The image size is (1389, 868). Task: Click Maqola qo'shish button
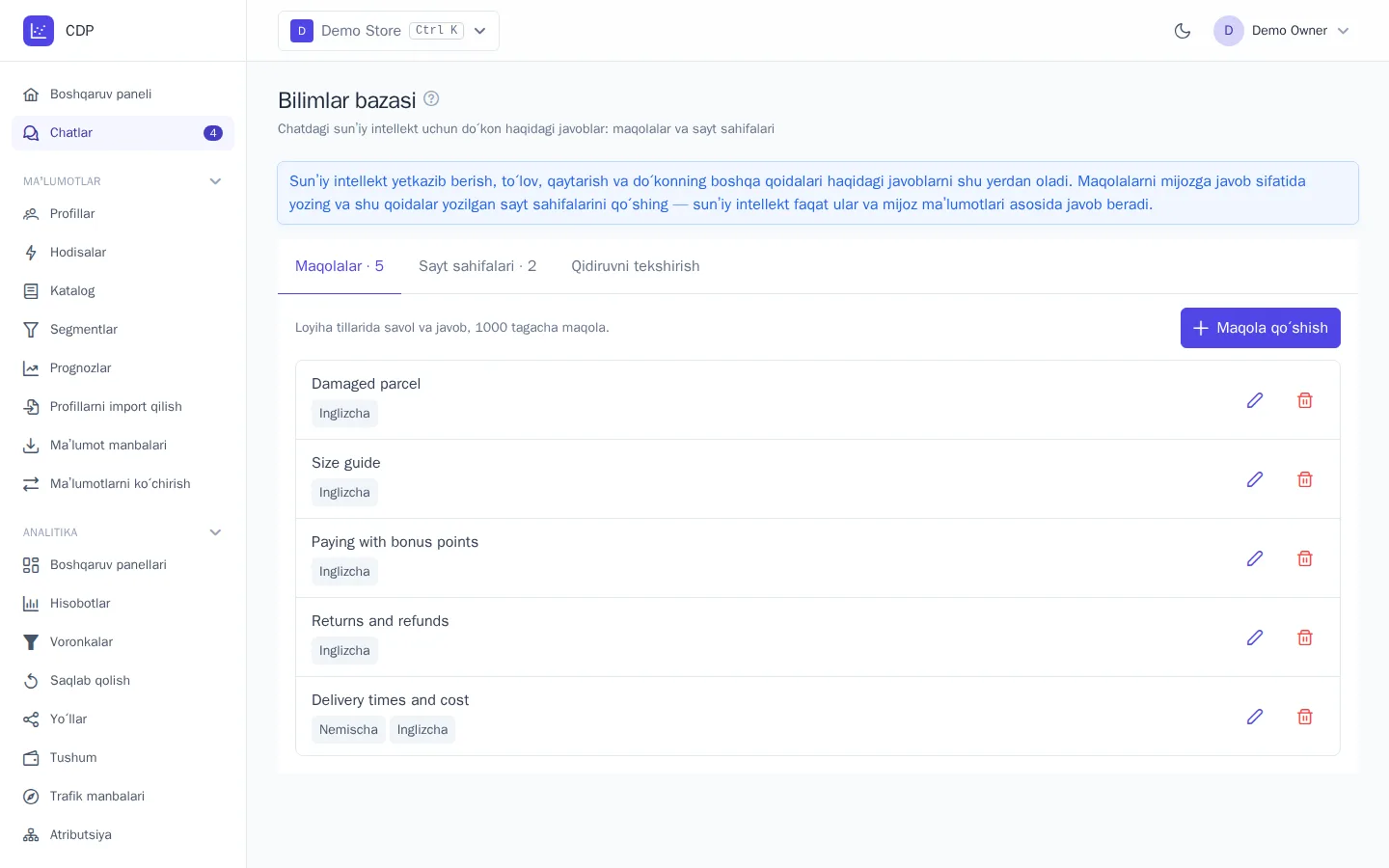pyautogui.click(x=1261, y=328)
